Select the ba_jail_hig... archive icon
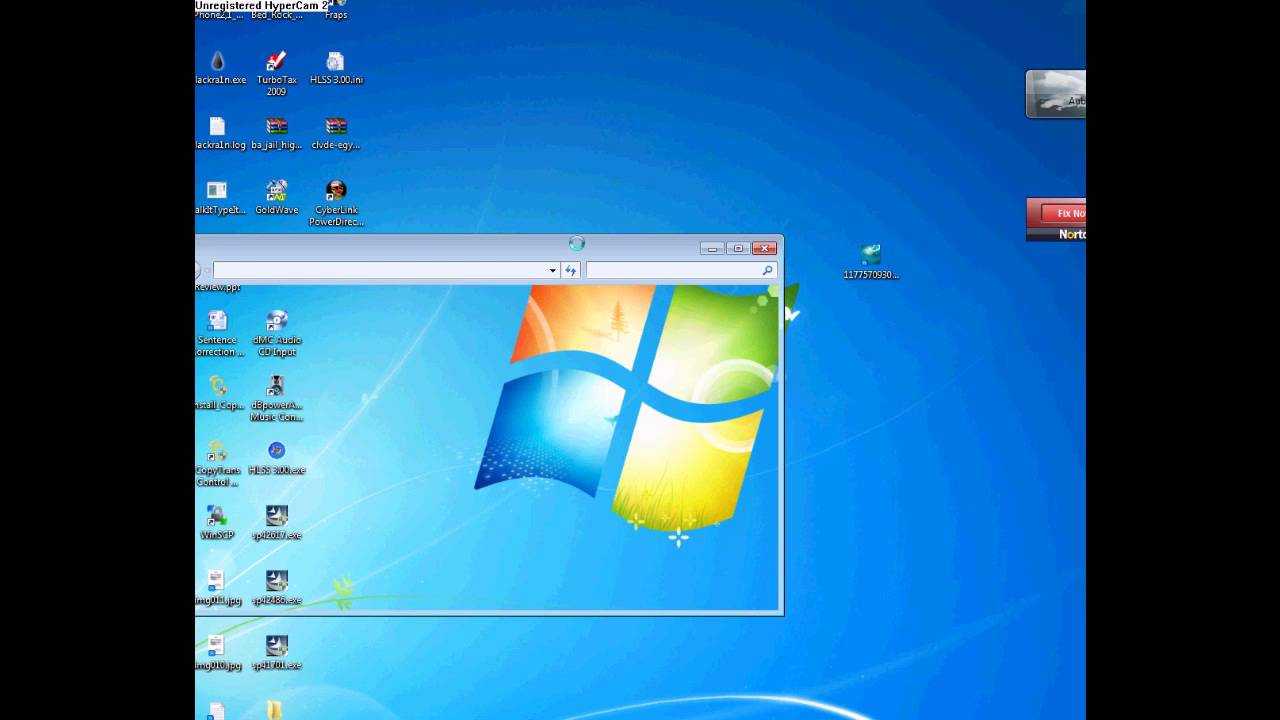The height and width of the screenshot is (720, 1280). (x=277, y=133)
